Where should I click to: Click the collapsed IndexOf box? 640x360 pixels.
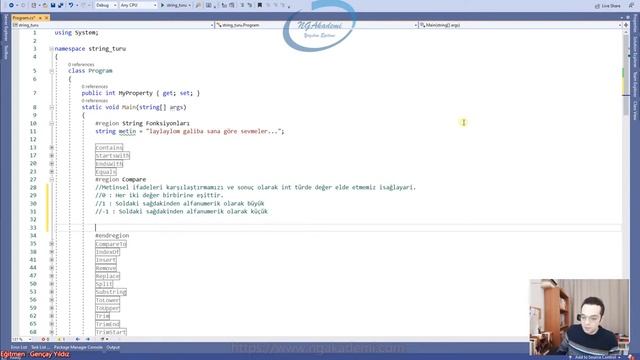[x=107, y=252]
